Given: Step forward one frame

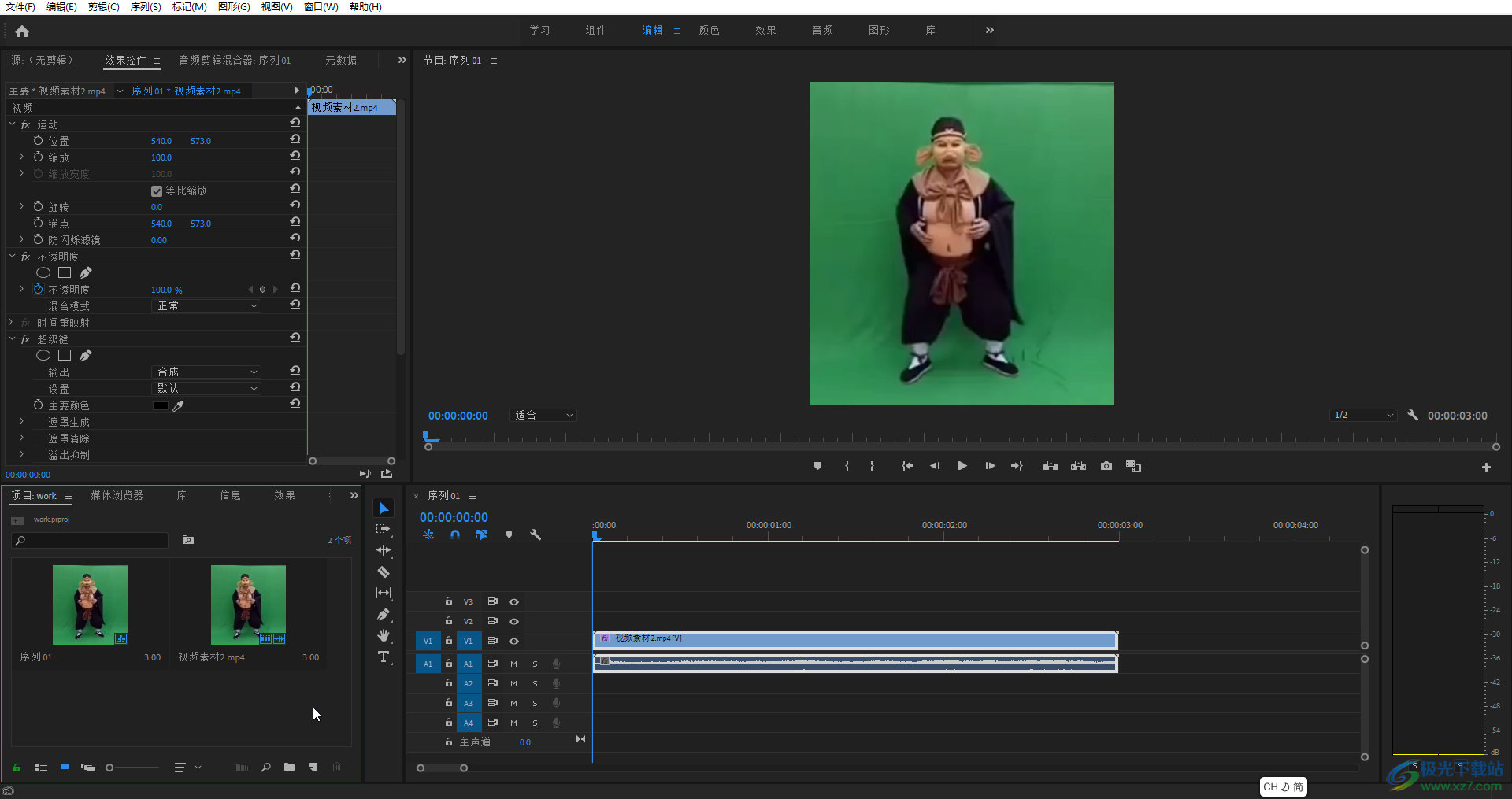Looking at the screenshot, I should point(990,466).
